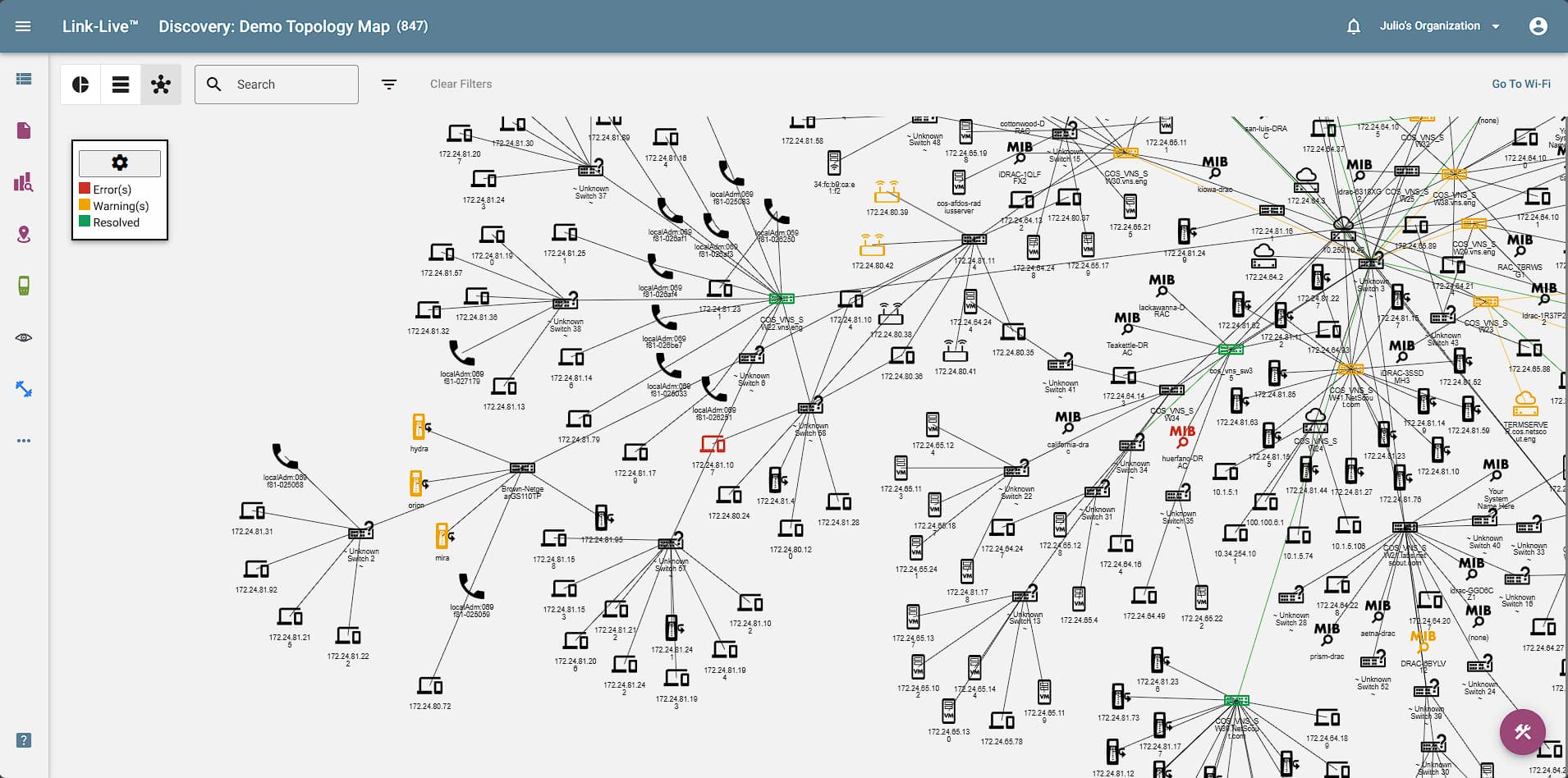Click the Go To Wi-Fi link
Viewport: 1568px width, 778px height.
(1520, 84)
